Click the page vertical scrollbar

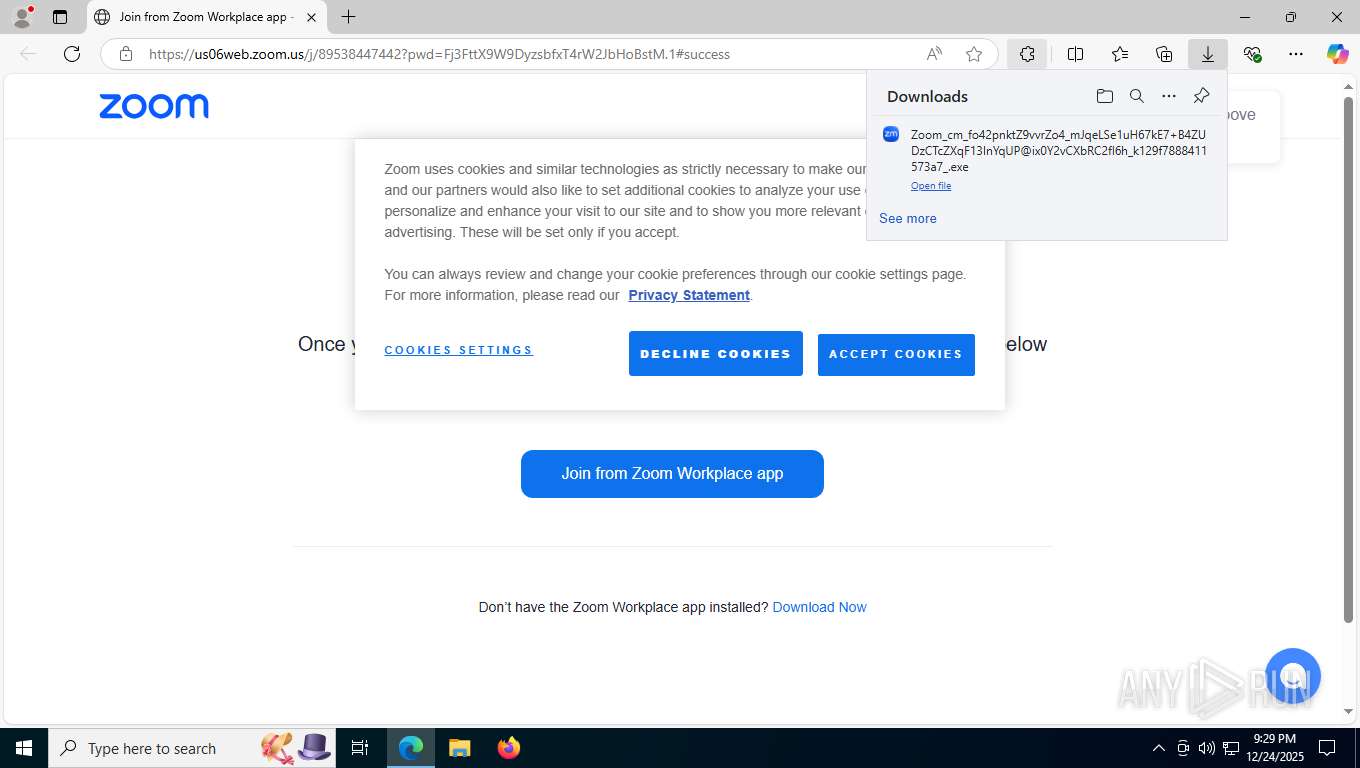[x=1348, y=360]
